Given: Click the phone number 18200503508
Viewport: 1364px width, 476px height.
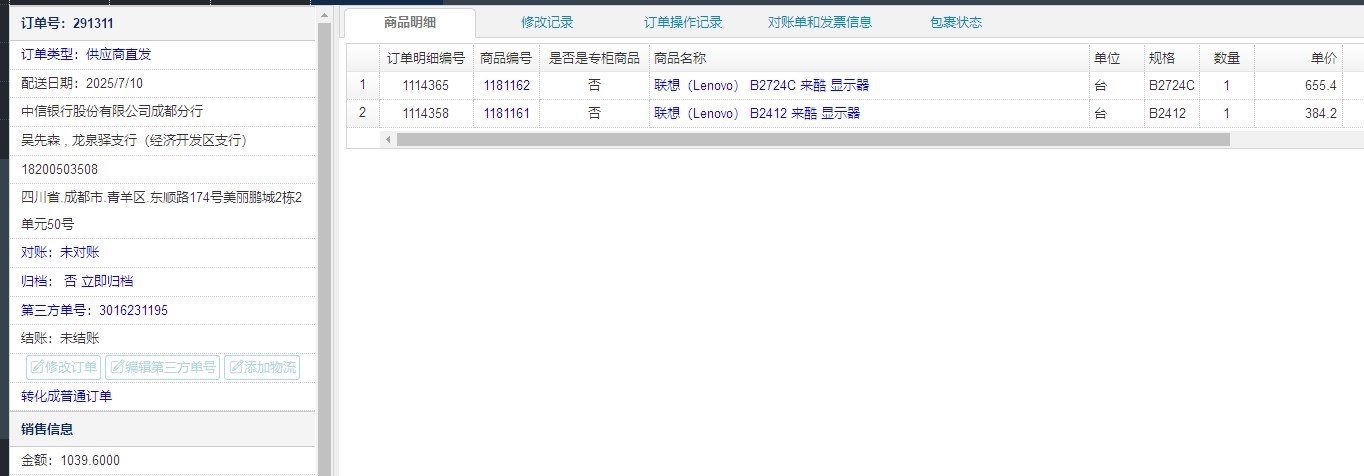Looking at the screenshot, I should click(60, 169).
